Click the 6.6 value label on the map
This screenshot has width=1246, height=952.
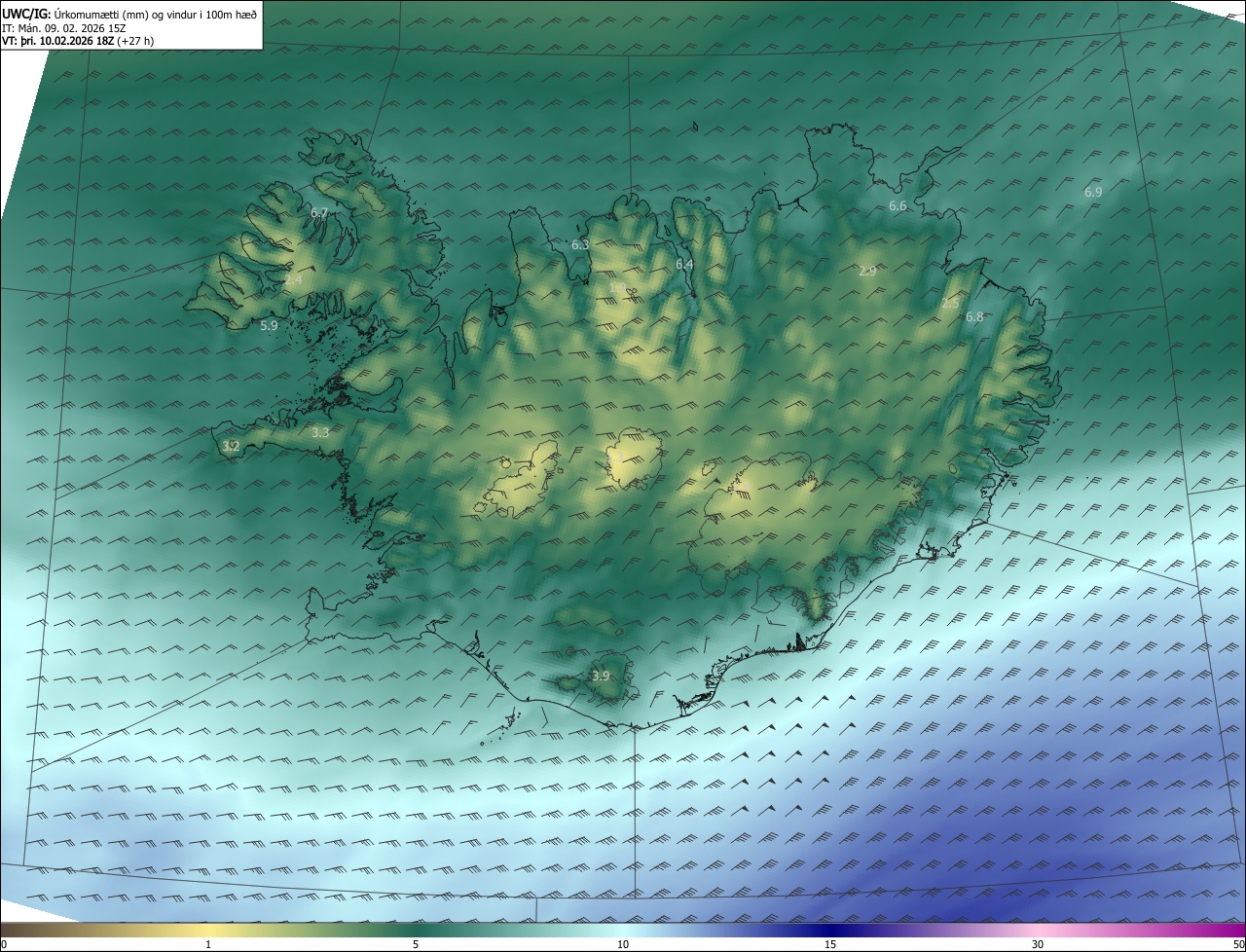[x=898, y=205]
